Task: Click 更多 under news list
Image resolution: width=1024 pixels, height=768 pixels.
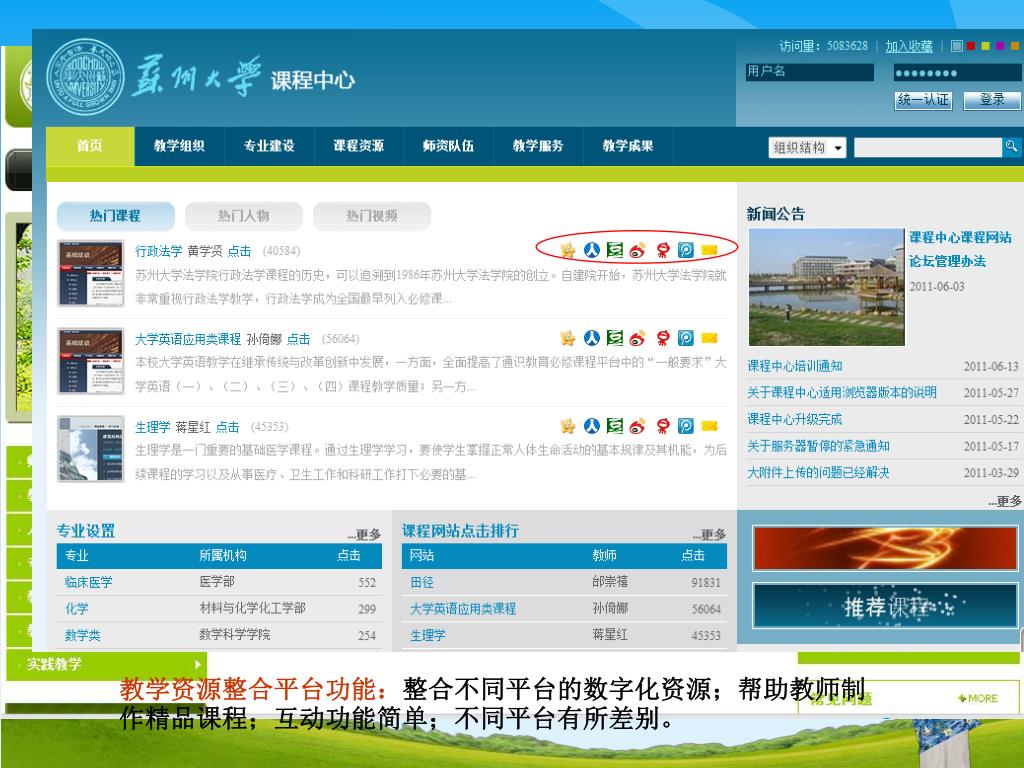Action: 1004,501
